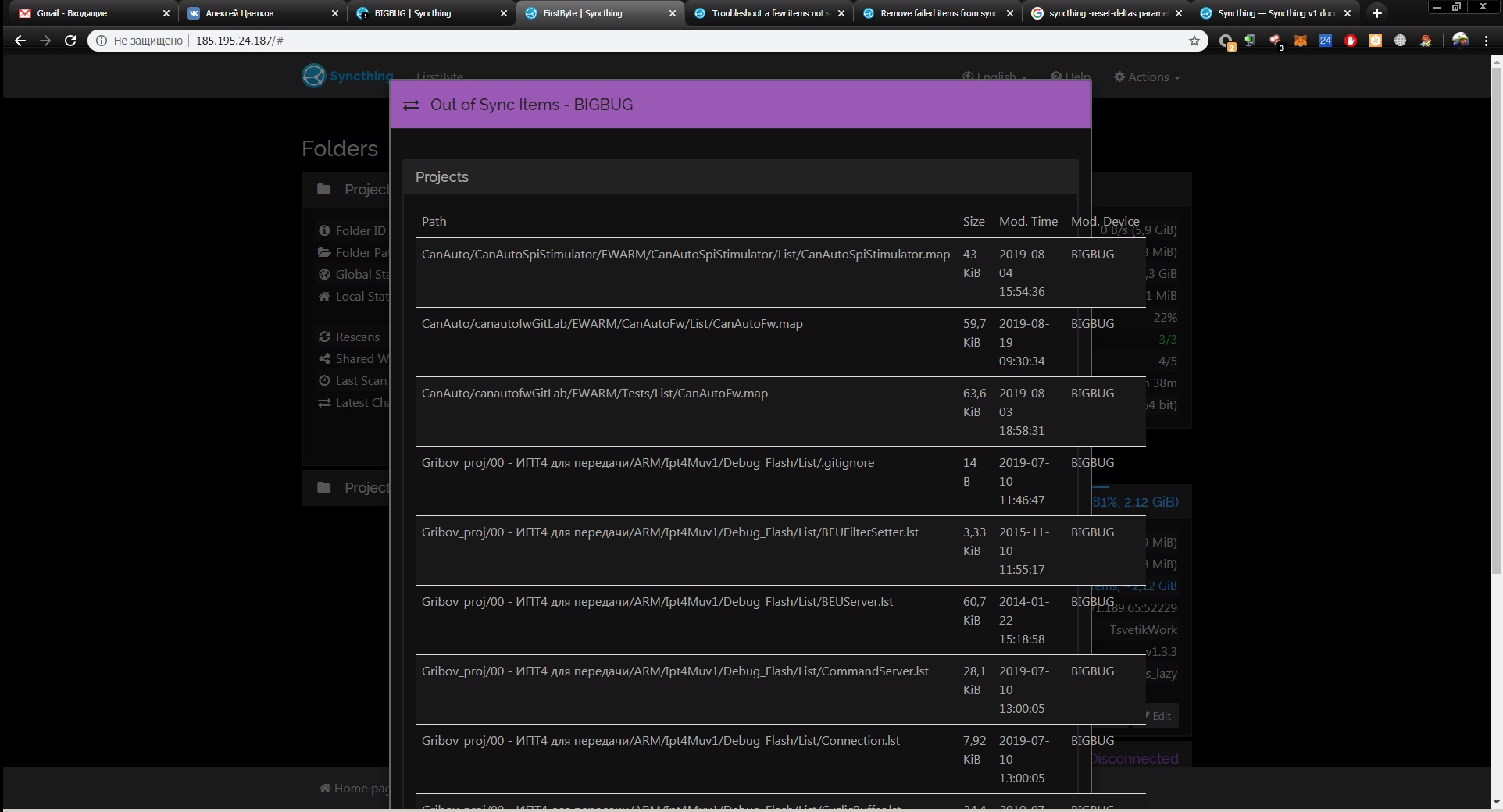
Task: Click the calendar 24 extension icon
Action: (x=1326, y=41)
